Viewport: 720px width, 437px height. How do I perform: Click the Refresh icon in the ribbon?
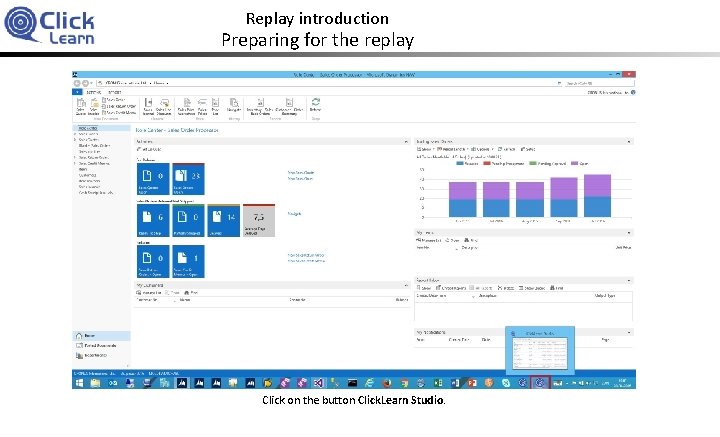tap(315, 105)
